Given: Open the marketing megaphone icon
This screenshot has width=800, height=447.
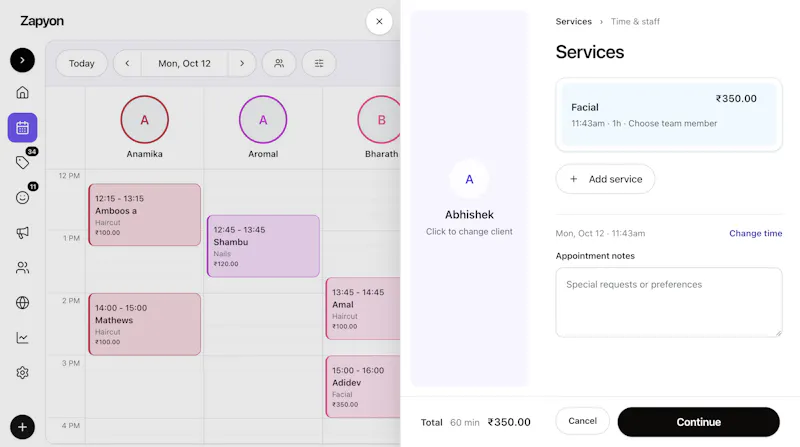Looking at the screenshot, I should pyautogui.click(x=22, y=233).
